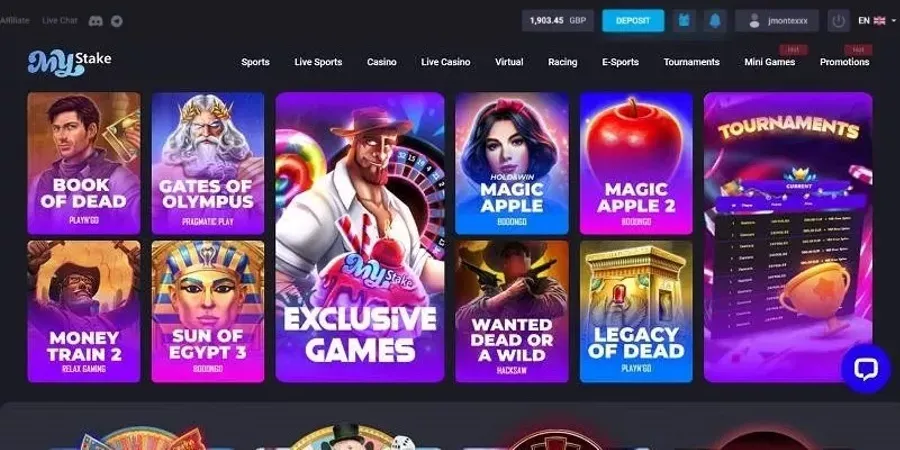Open the Live Chat link
The image size is (900, 450).
click(60, 20)
